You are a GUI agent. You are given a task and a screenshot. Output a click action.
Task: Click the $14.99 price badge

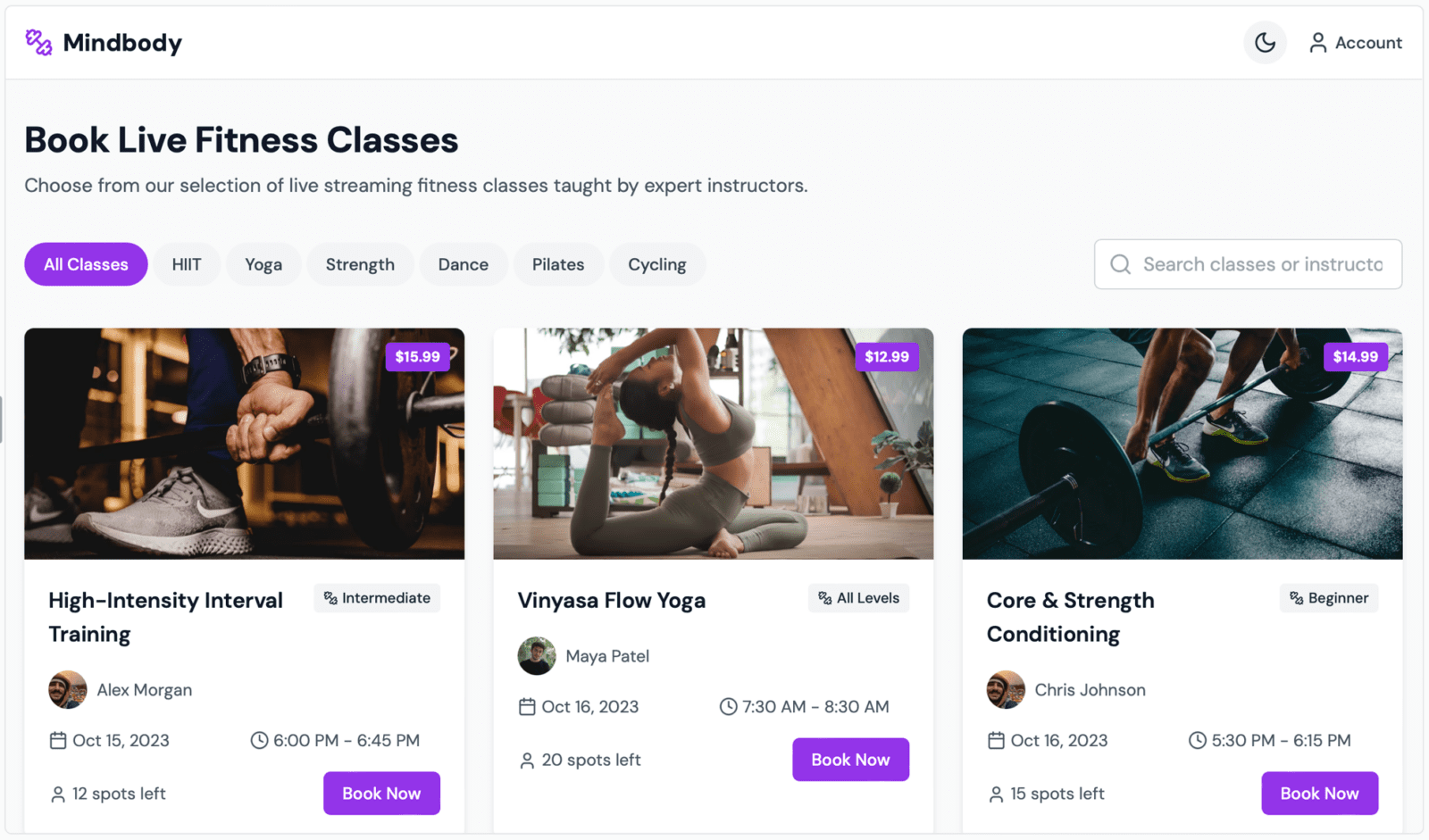pyautogui.click(x=1355, y=356)
